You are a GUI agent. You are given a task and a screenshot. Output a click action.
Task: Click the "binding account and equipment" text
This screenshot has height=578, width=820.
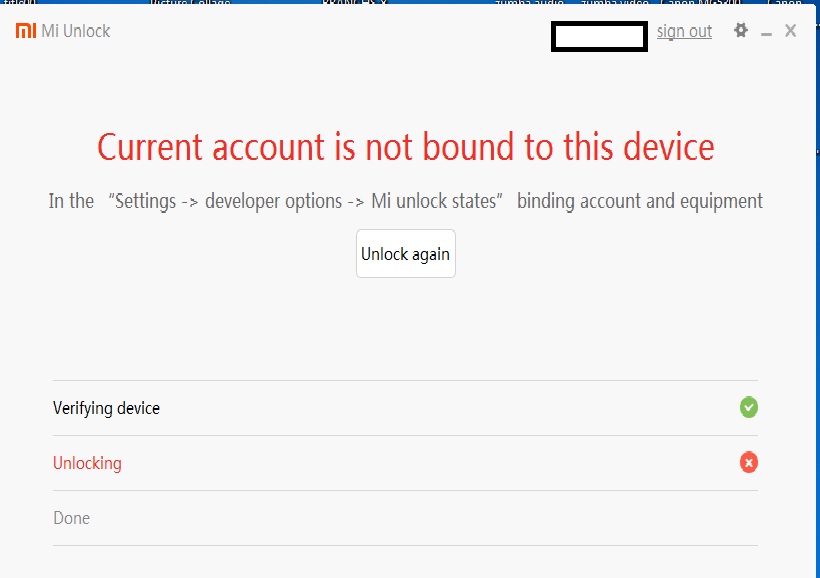[639, 201]
